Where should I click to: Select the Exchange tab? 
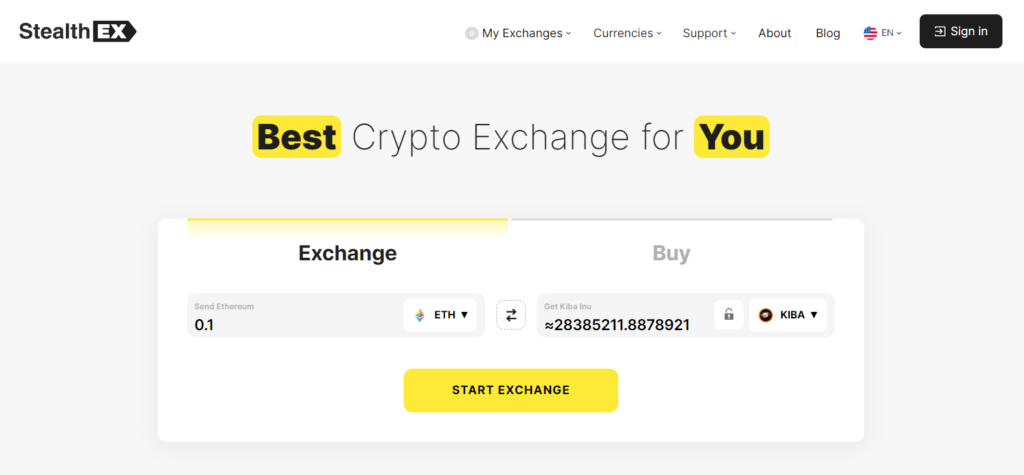coord(347,253)
